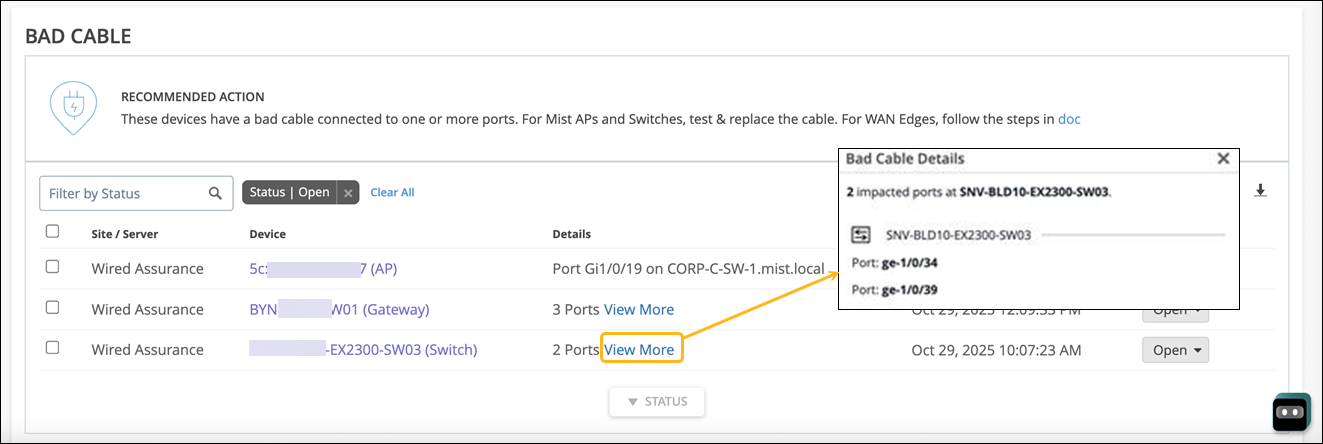The width and height of the screenshot is (1323, 444).
Task: View More for the Gateway's 3 ports
Action: pos(639,309)
